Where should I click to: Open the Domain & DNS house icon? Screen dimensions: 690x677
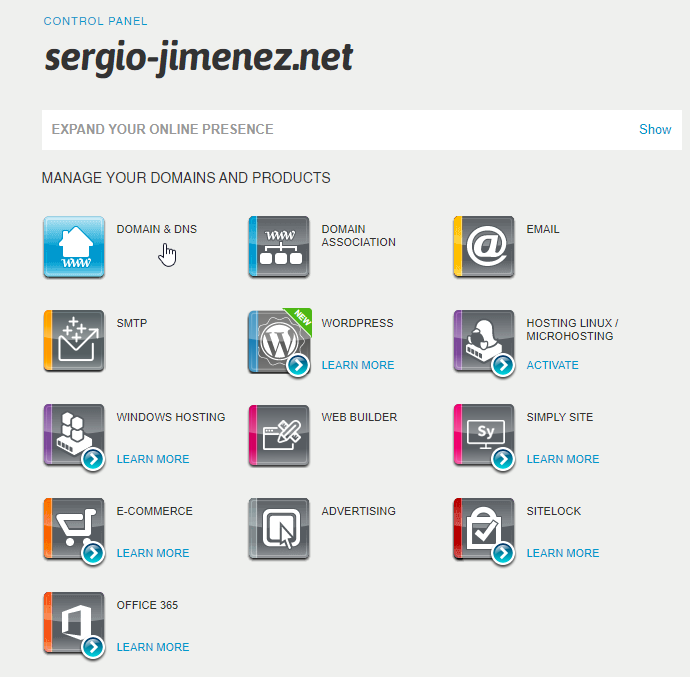click(x=74, y=247)
